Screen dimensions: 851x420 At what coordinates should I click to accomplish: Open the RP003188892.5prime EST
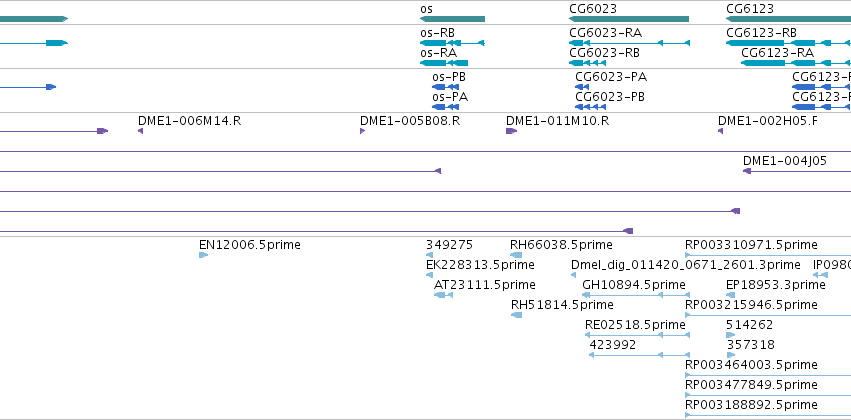coord(768,415)
